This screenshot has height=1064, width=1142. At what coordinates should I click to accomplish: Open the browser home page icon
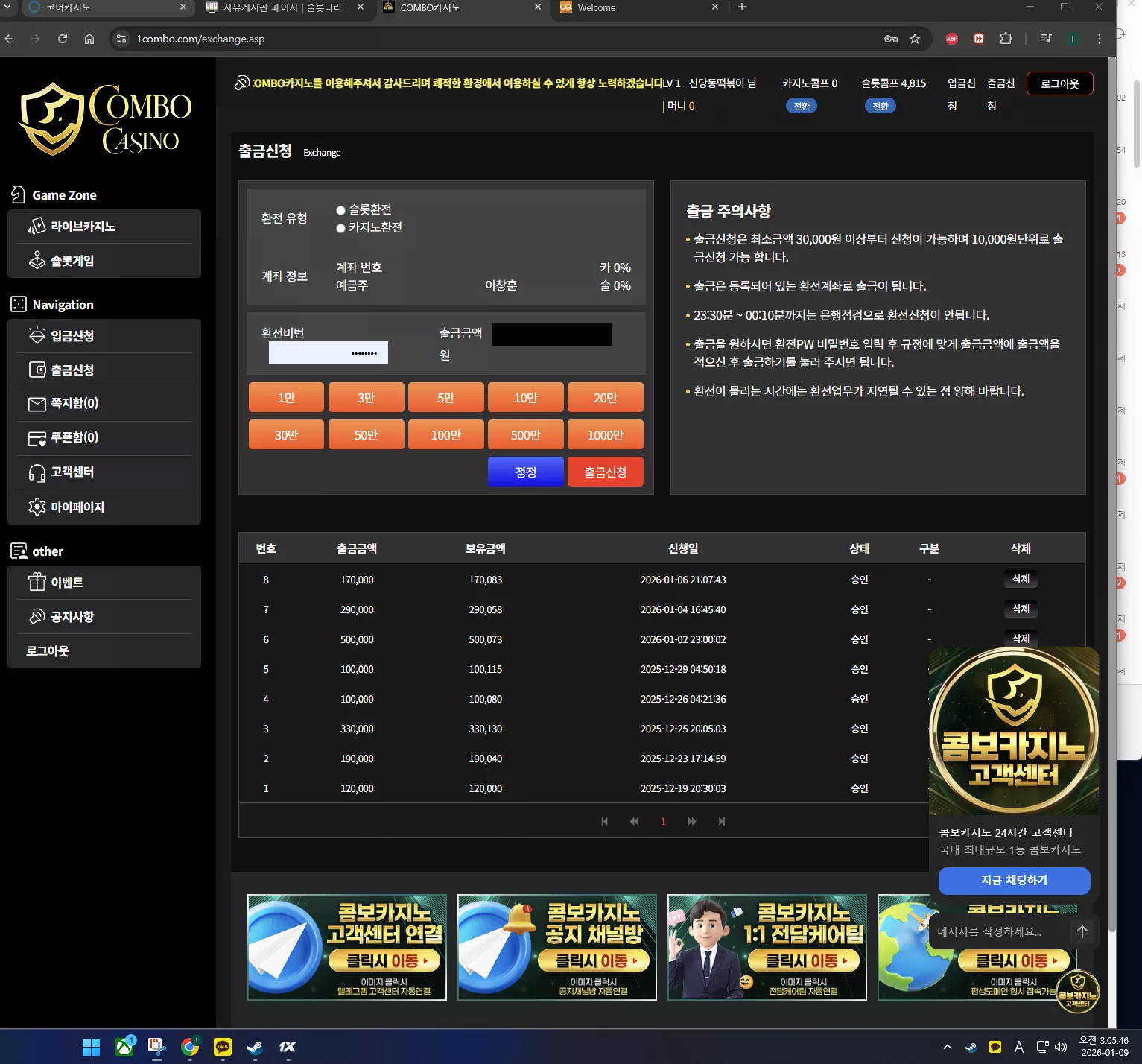[89, 39]
